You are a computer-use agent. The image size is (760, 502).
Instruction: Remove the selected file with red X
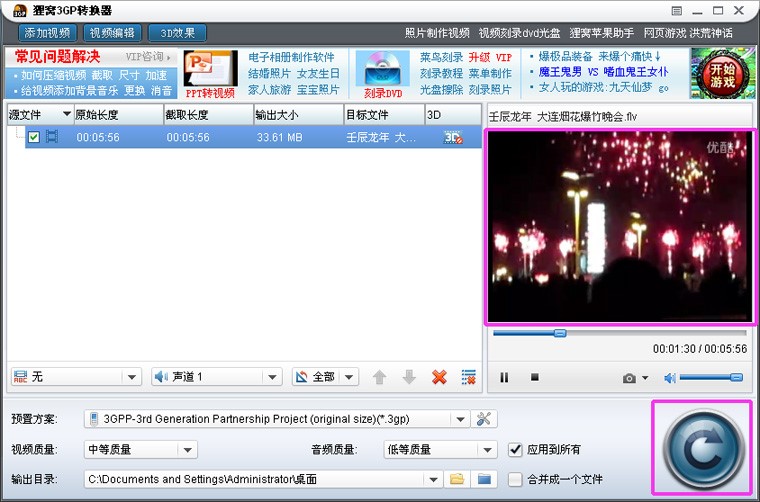tap(438, 377)
